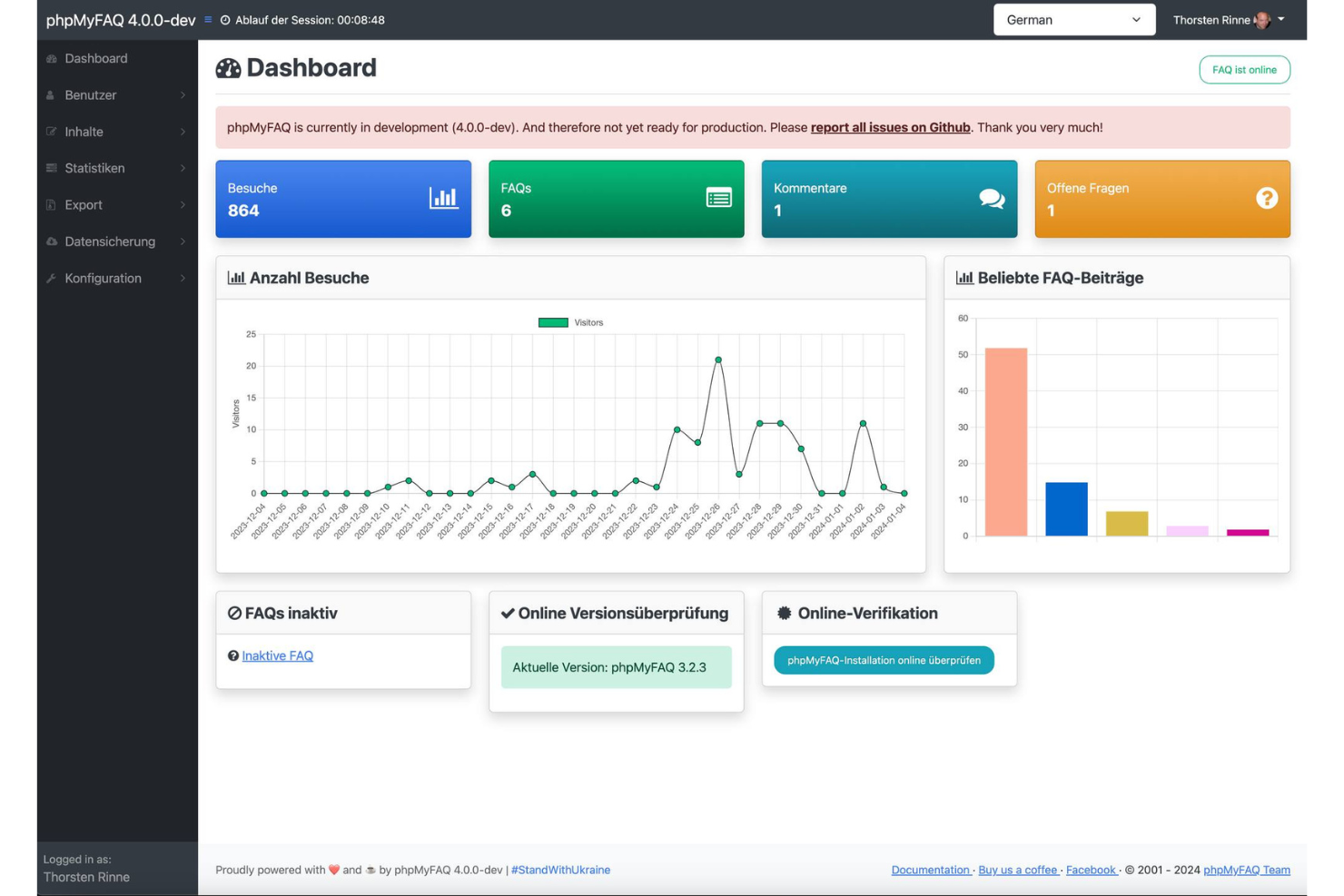Click the chart icon beside Beliebte FAQ-Beiträge
1344x896 pixels.
coord(964,278)
